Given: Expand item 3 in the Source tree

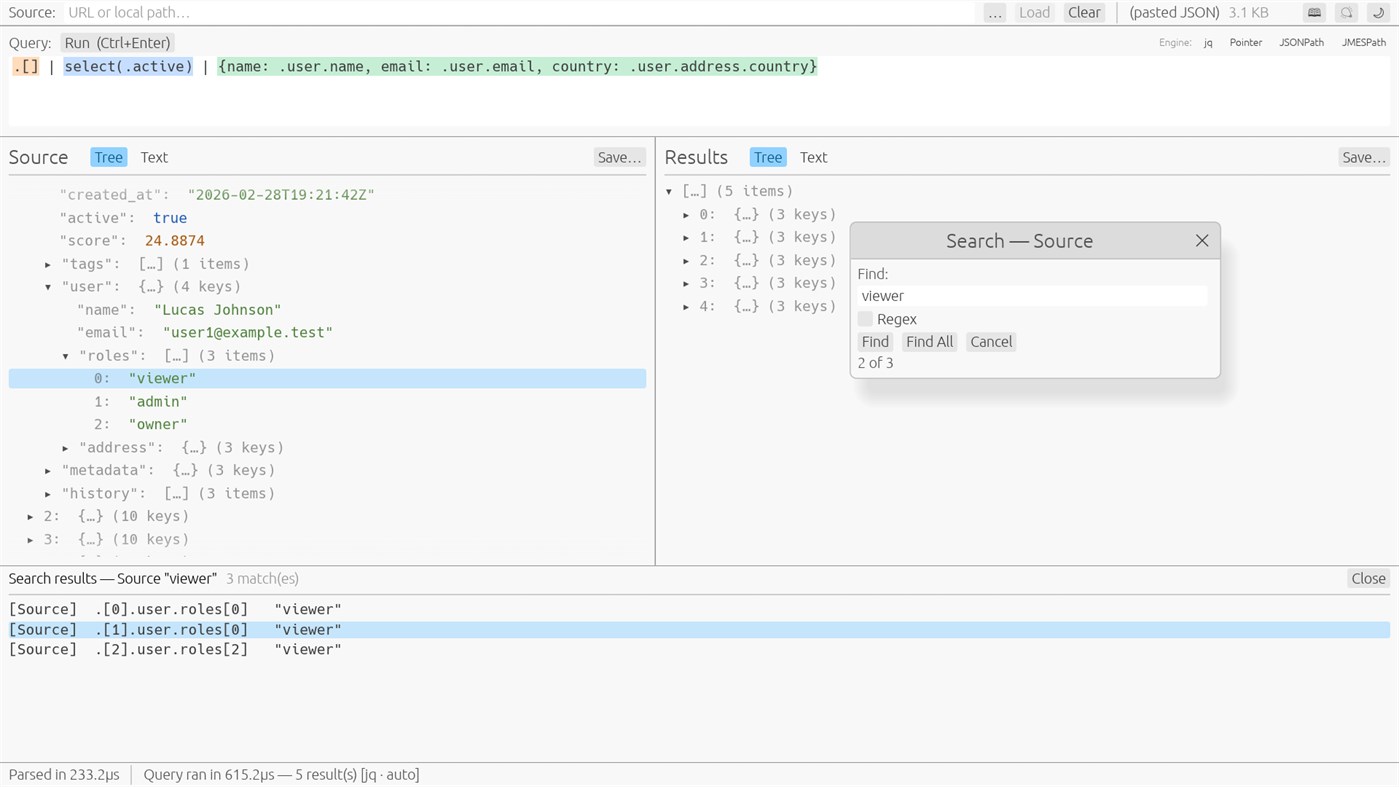Looking at the screenshot, I should tap(30, 540).
